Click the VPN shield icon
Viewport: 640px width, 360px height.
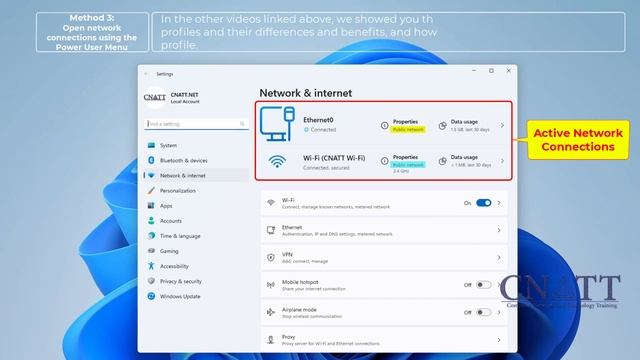tap(271, 258)
